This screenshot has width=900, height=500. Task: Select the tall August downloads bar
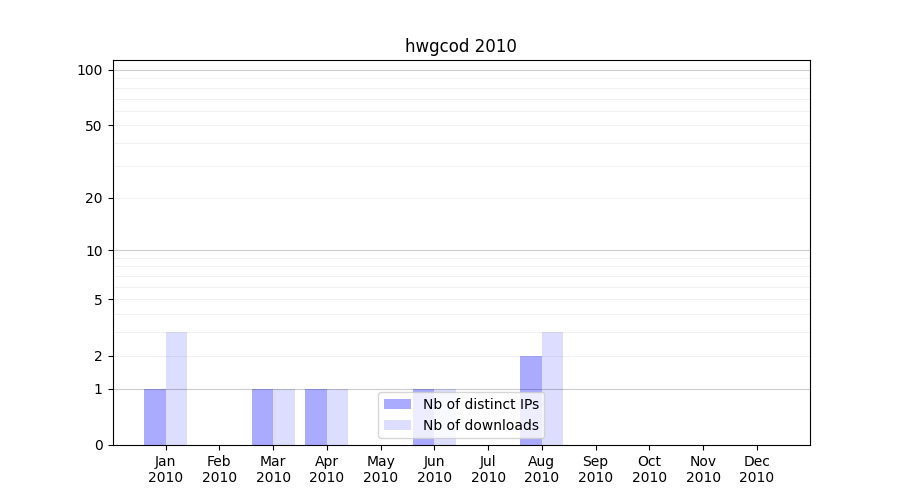pyautogui.click(x=552, y=388)
